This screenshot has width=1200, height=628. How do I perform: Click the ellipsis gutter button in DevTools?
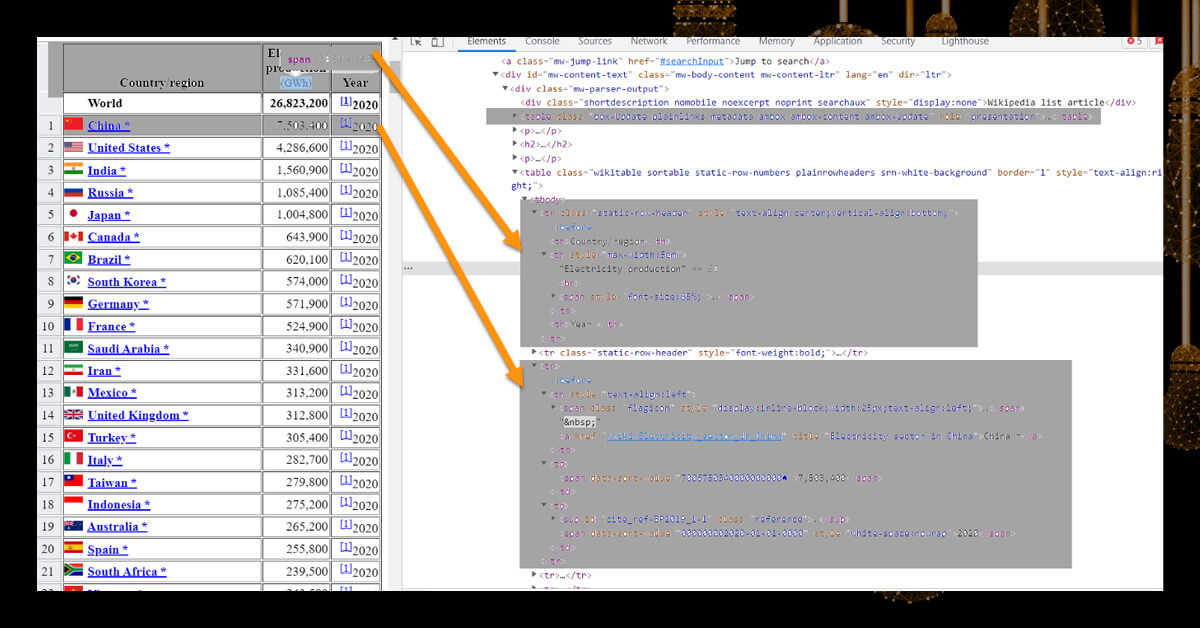[408, 268]
